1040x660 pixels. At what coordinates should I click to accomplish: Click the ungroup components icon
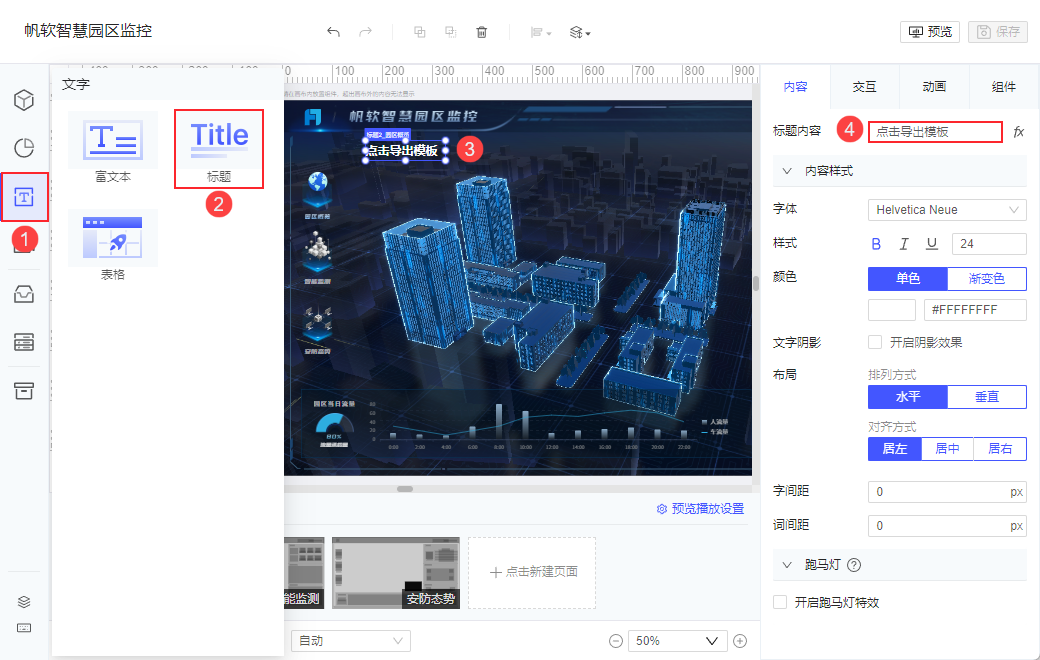[450, 32]
